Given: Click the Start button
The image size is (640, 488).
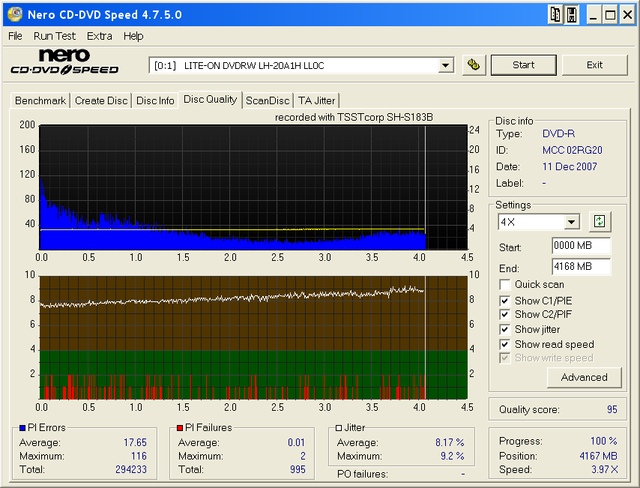Looking at the screenshot, I should point(524,65).
